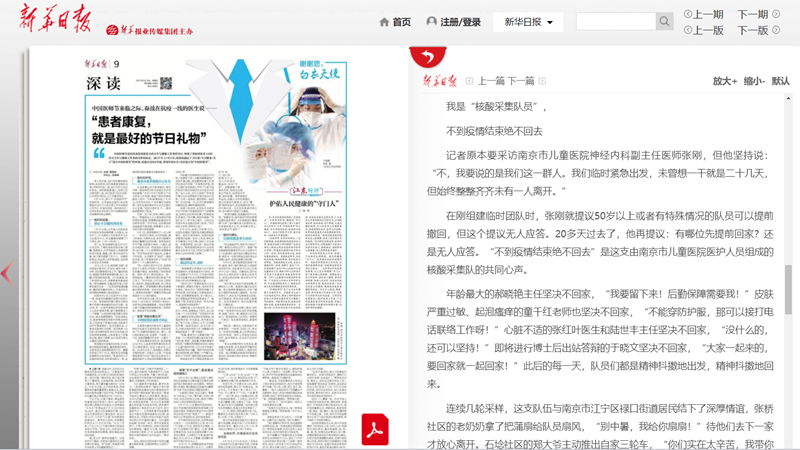
Task: Click arrow icon beside 上一期
Action: coord(688,14)
